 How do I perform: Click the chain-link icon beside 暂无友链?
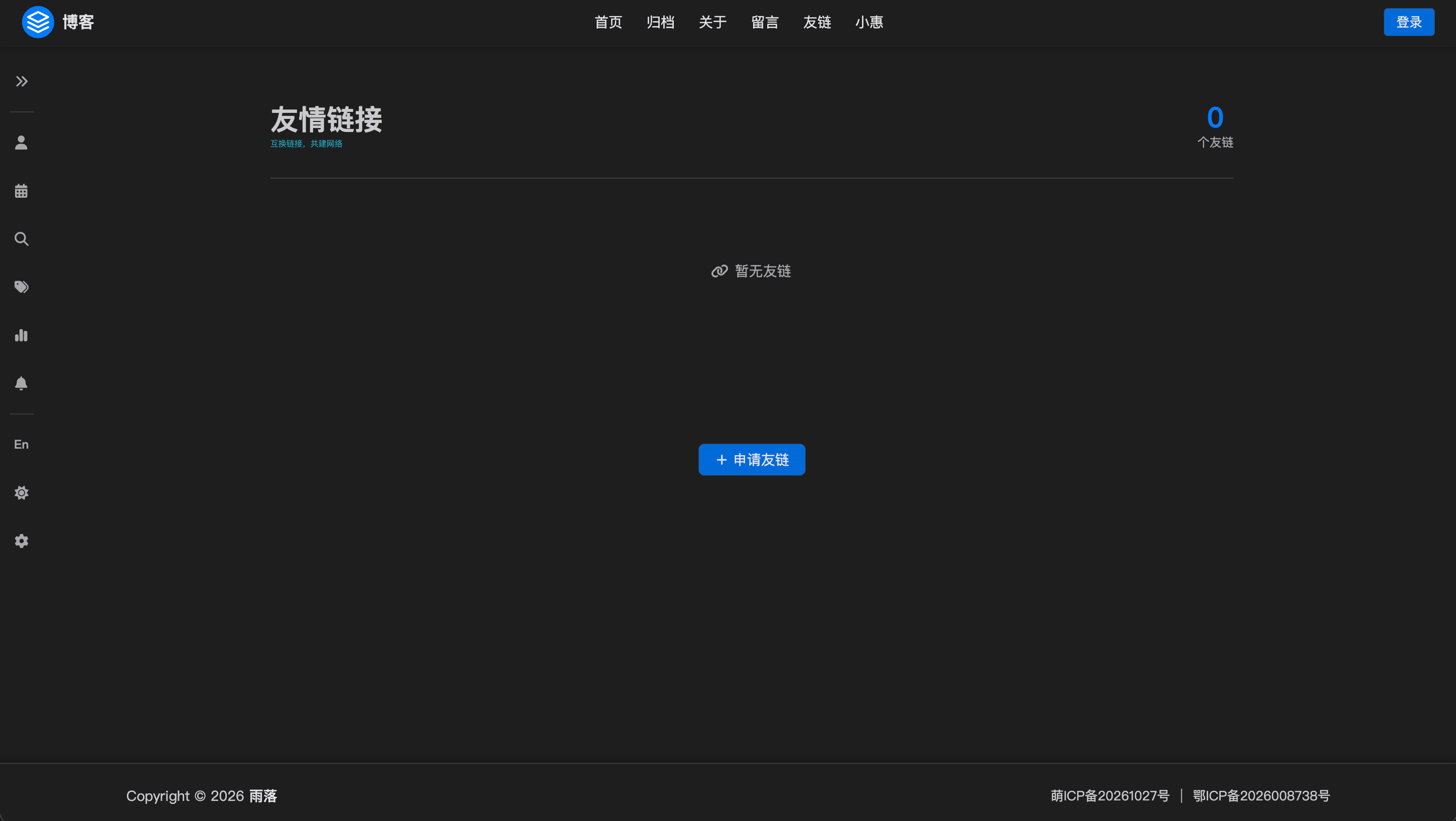pyautogui.click(x=718, y=271)
